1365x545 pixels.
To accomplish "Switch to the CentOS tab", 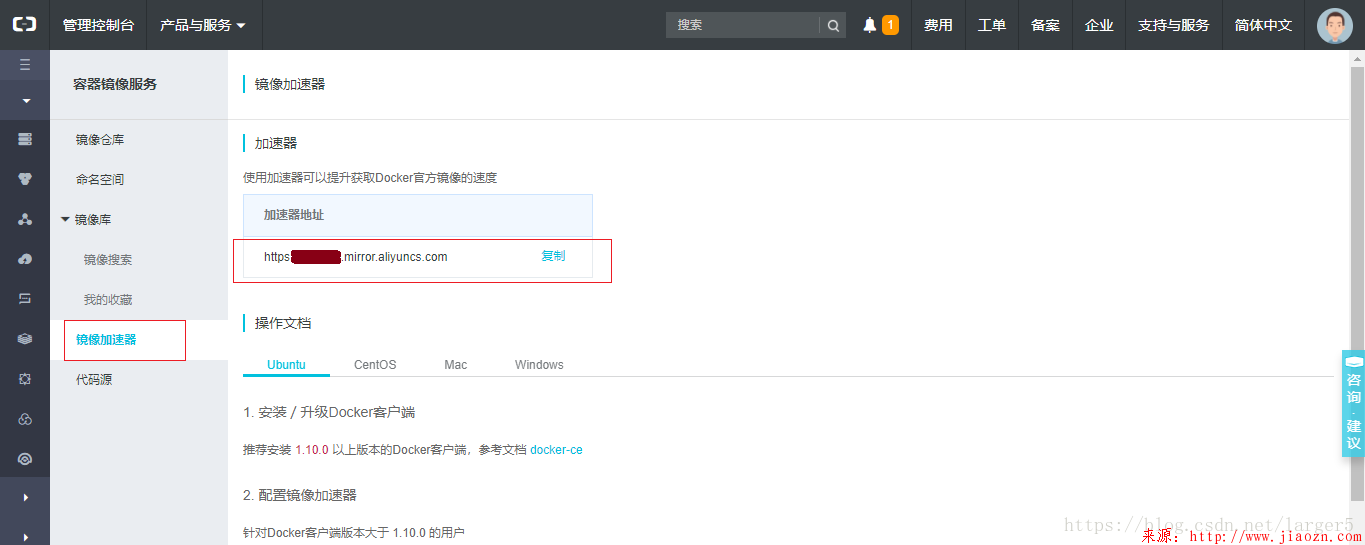I will point(375,365).
